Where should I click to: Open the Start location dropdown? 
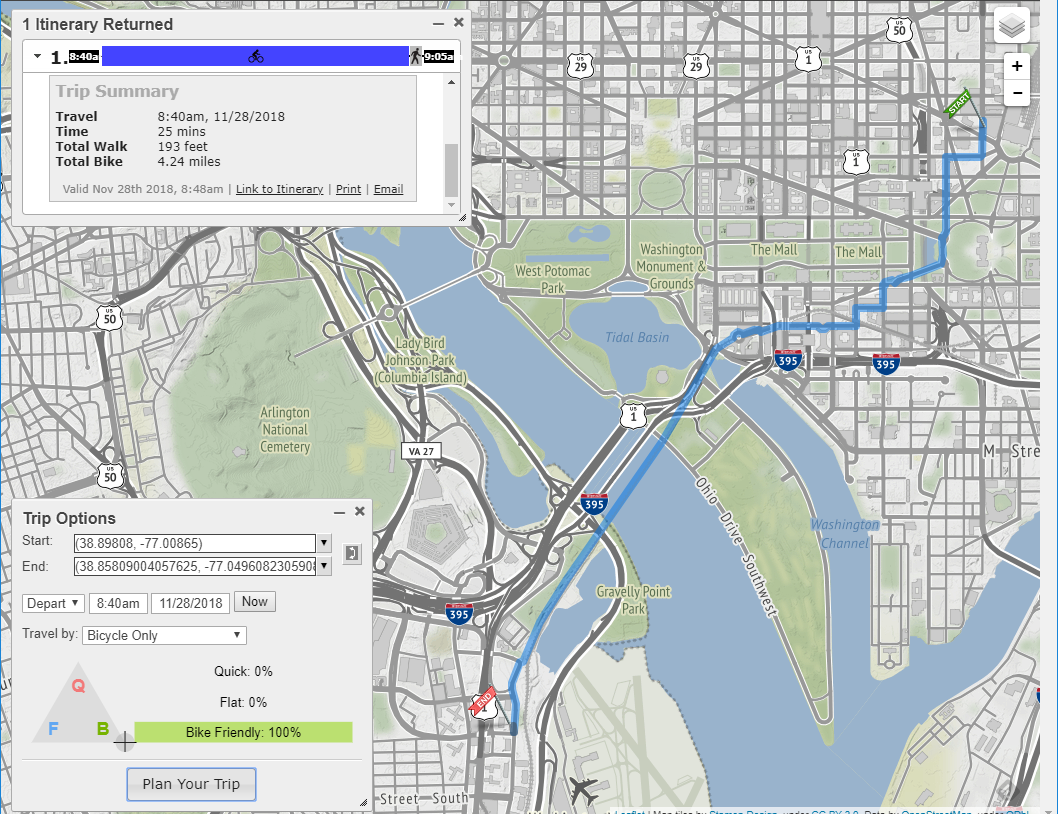(x=323, y=543)
